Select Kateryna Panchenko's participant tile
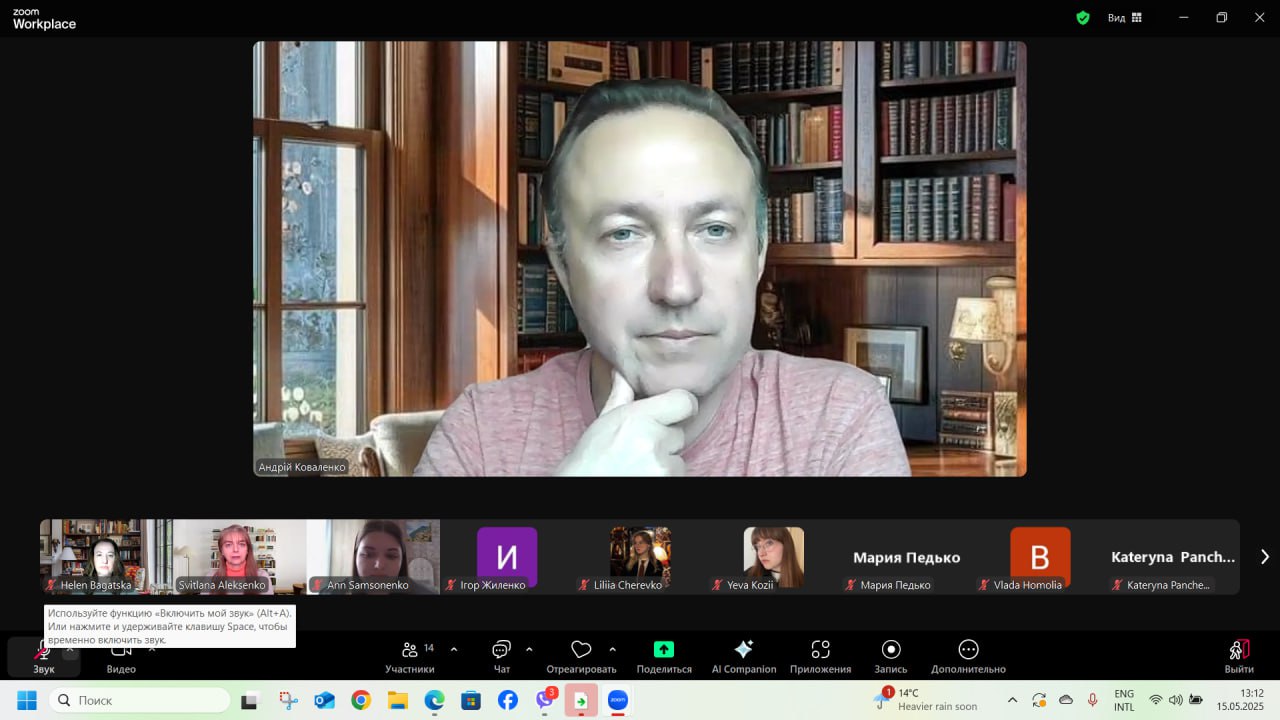The width and height of the screenshot is (1280, 720). 1173,556
